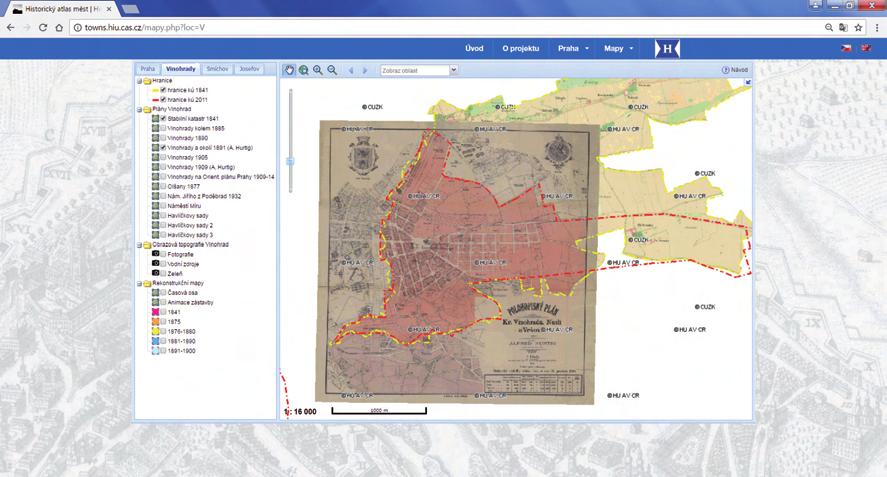Image resolution: width=887 pixels, height=477 pixels.
Task: Click the translate page icon
Action: point(843,27)
